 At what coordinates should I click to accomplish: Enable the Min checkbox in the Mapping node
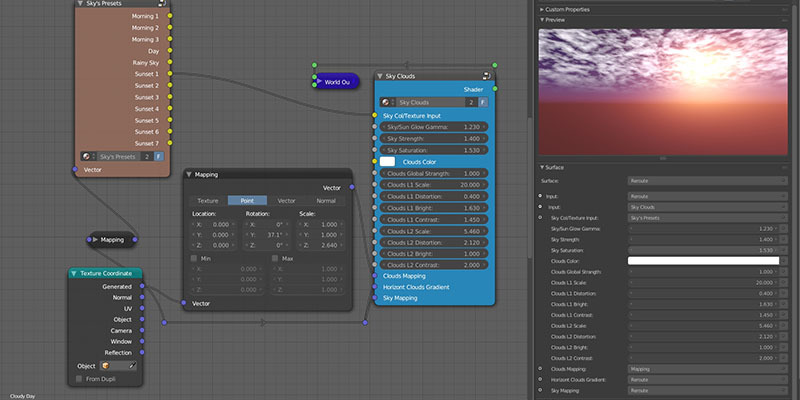[x=193, y=259]
